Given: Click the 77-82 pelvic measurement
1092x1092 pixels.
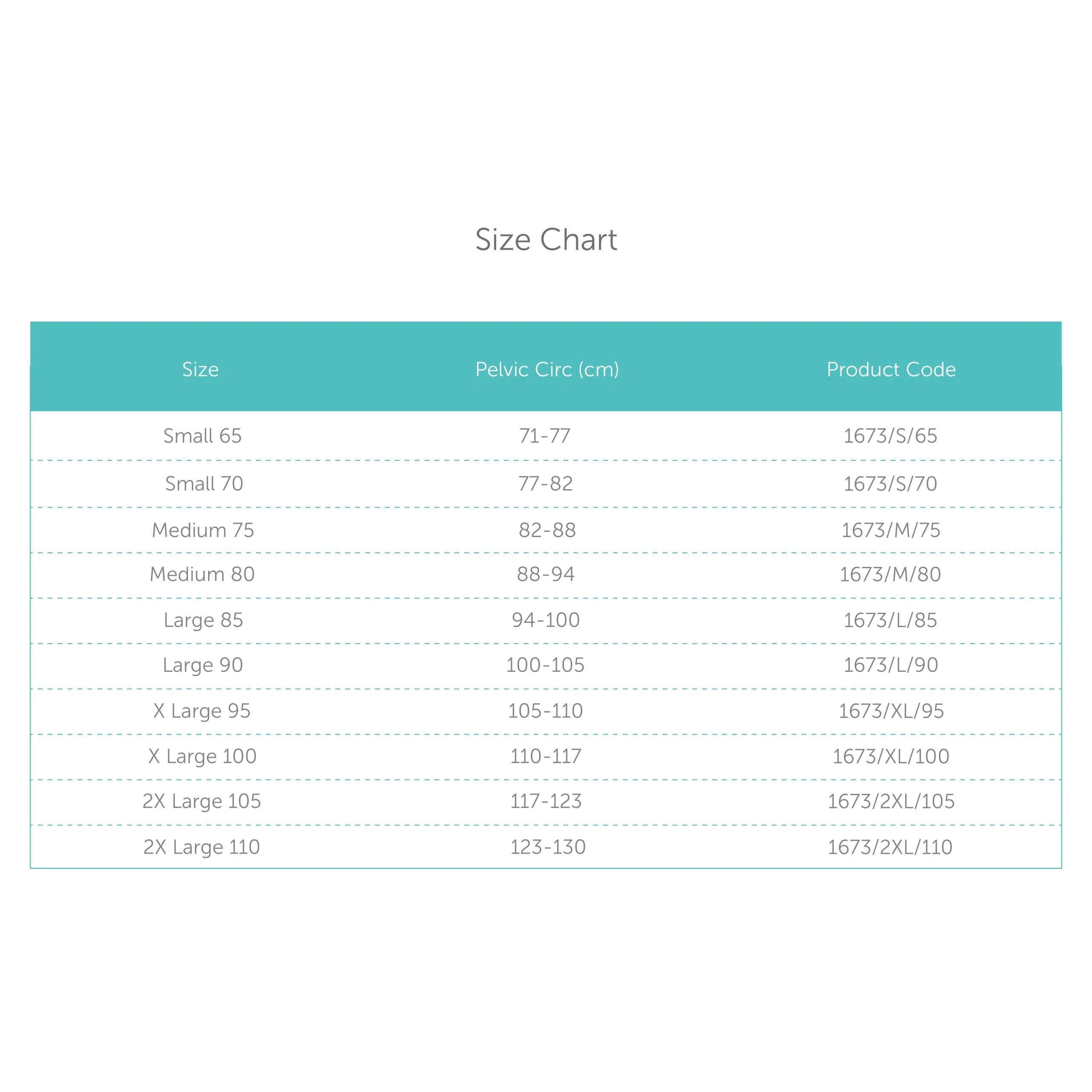Looking at the screenshot, I should 546,484.
